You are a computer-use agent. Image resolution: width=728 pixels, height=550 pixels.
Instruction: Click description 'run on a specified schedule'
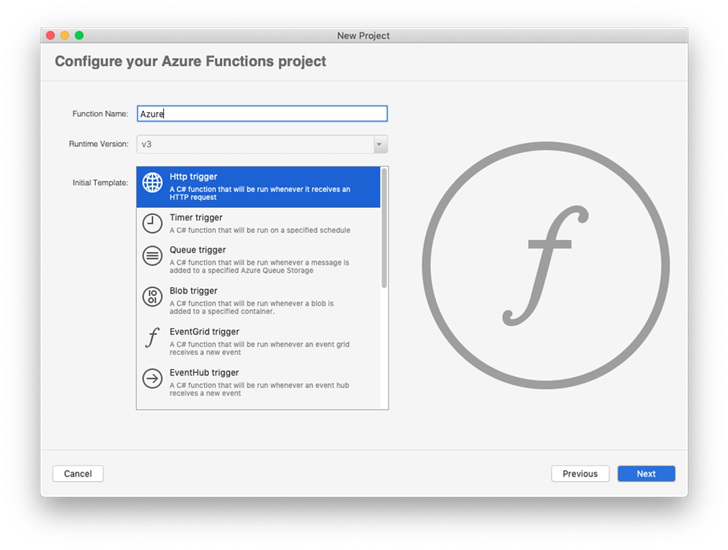tap(260, 230)
